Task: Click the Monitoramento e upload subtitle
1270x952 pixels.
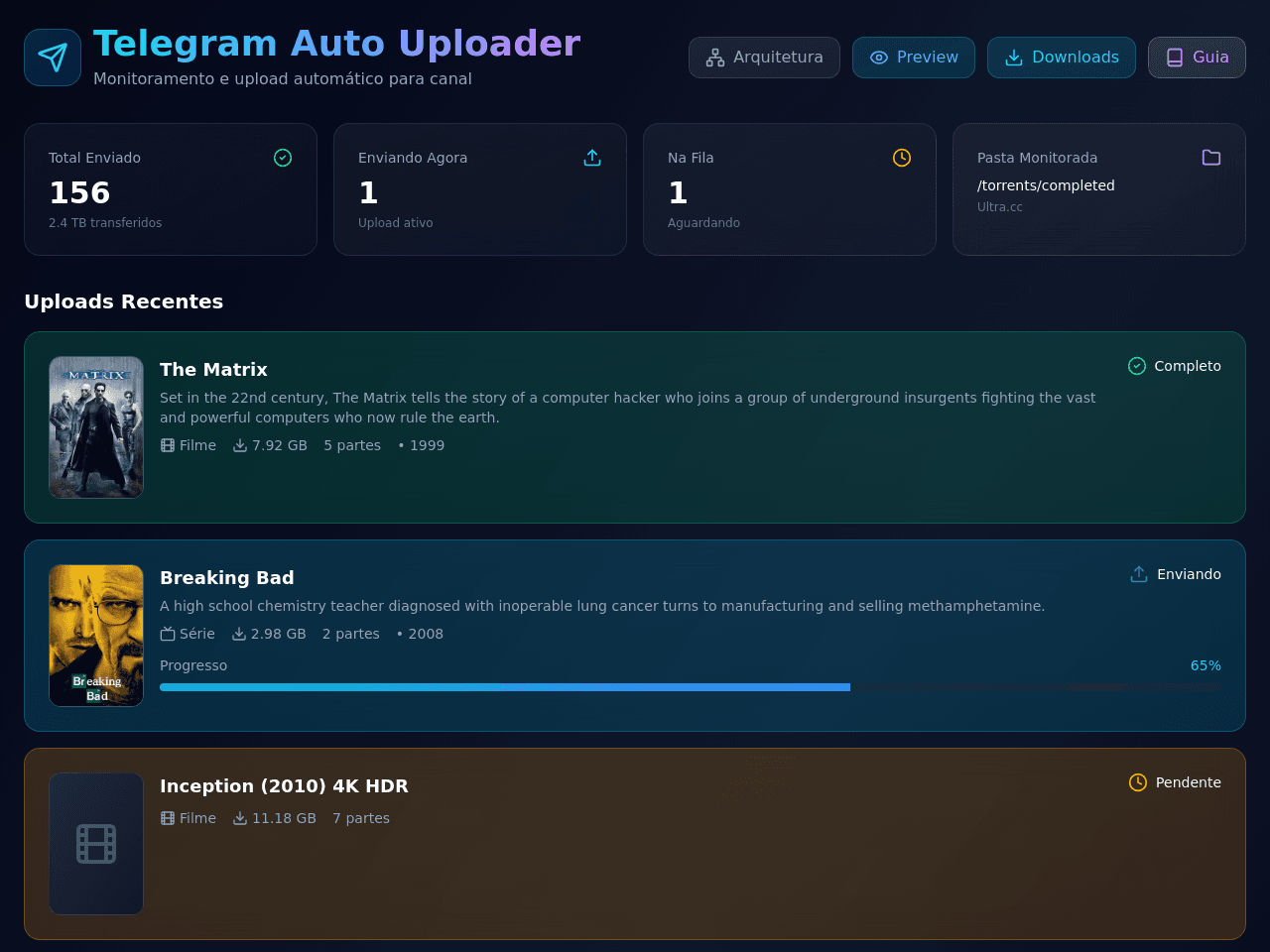Action: tap(283, 78)
